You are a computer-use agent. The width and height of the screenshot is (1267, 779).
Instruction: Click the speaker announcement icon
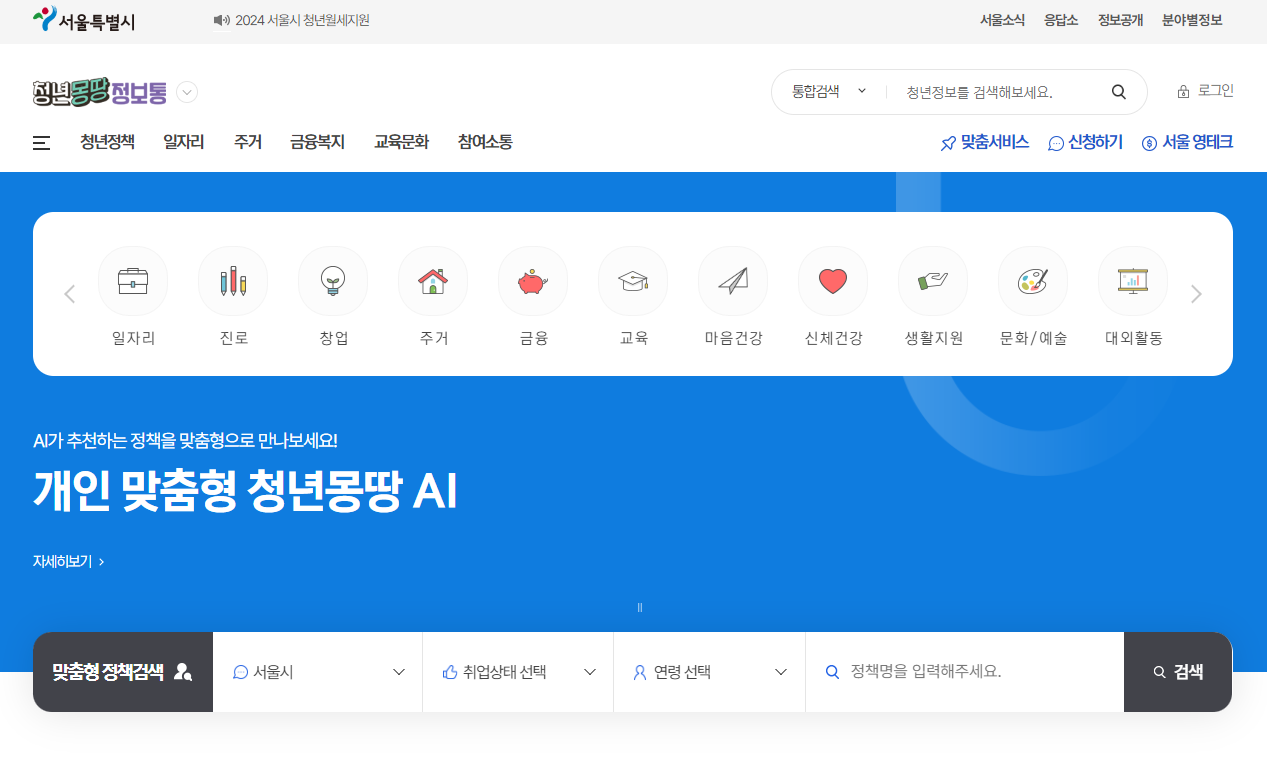point(222,20)
